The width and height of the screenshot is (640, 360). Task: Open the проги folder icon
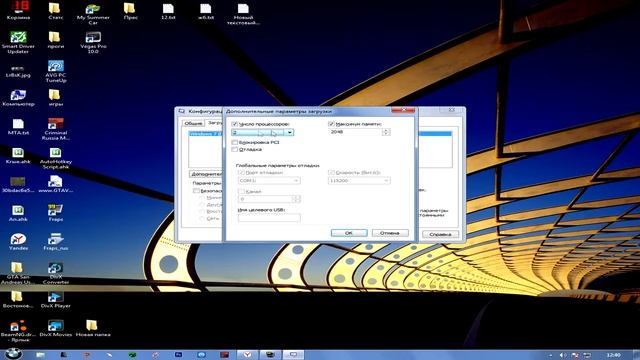[55, 40]
